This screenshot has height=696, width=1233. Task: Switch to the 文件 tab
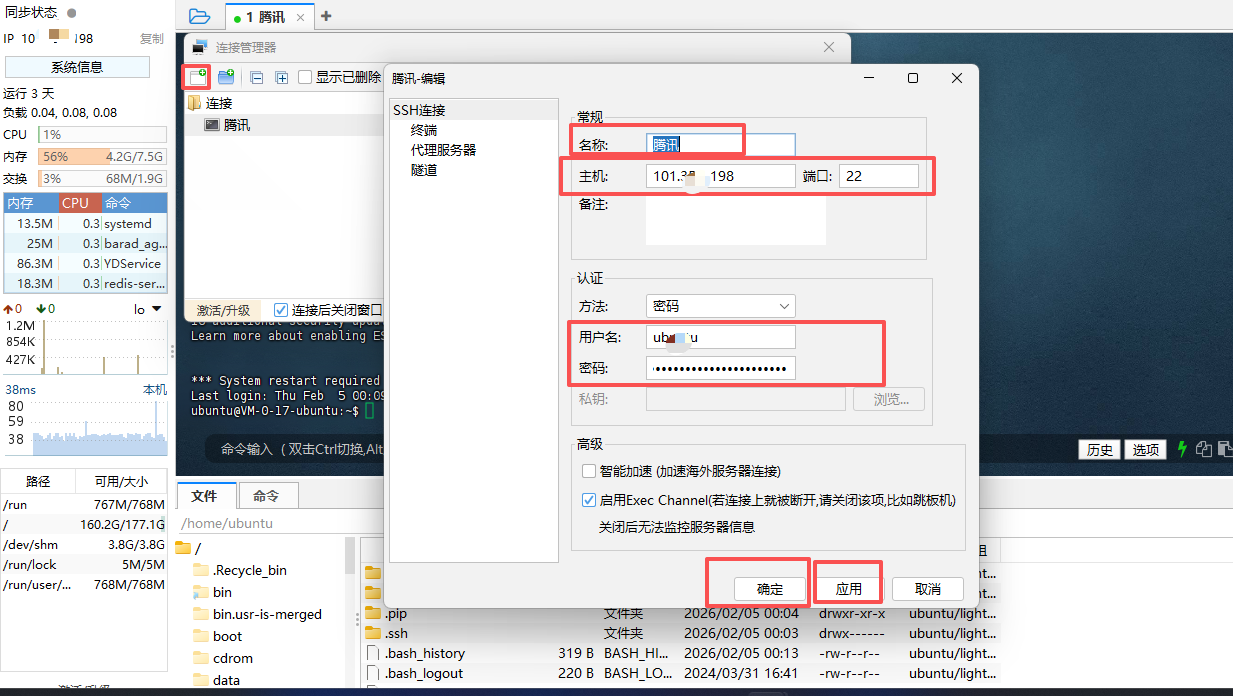click(x=205, y=496)
